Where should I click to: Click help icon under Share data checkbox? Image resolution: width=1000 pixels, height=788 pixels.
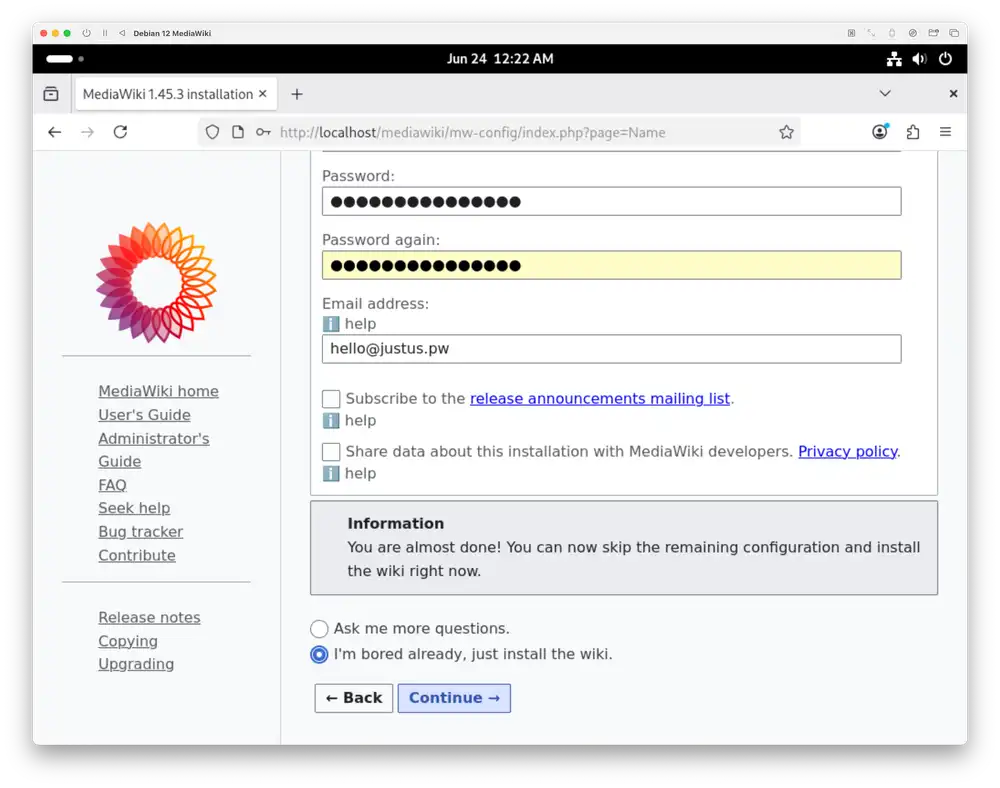point(330,474)
